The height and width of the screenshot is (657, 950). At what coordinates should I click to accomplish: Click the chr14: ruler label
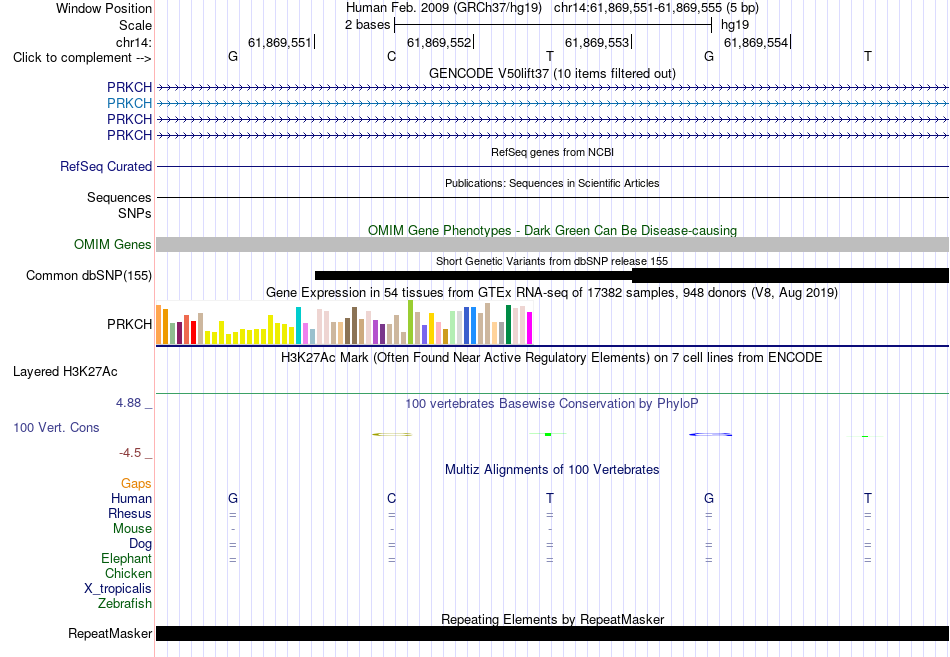pyautogui.click(x=134, y=42)
